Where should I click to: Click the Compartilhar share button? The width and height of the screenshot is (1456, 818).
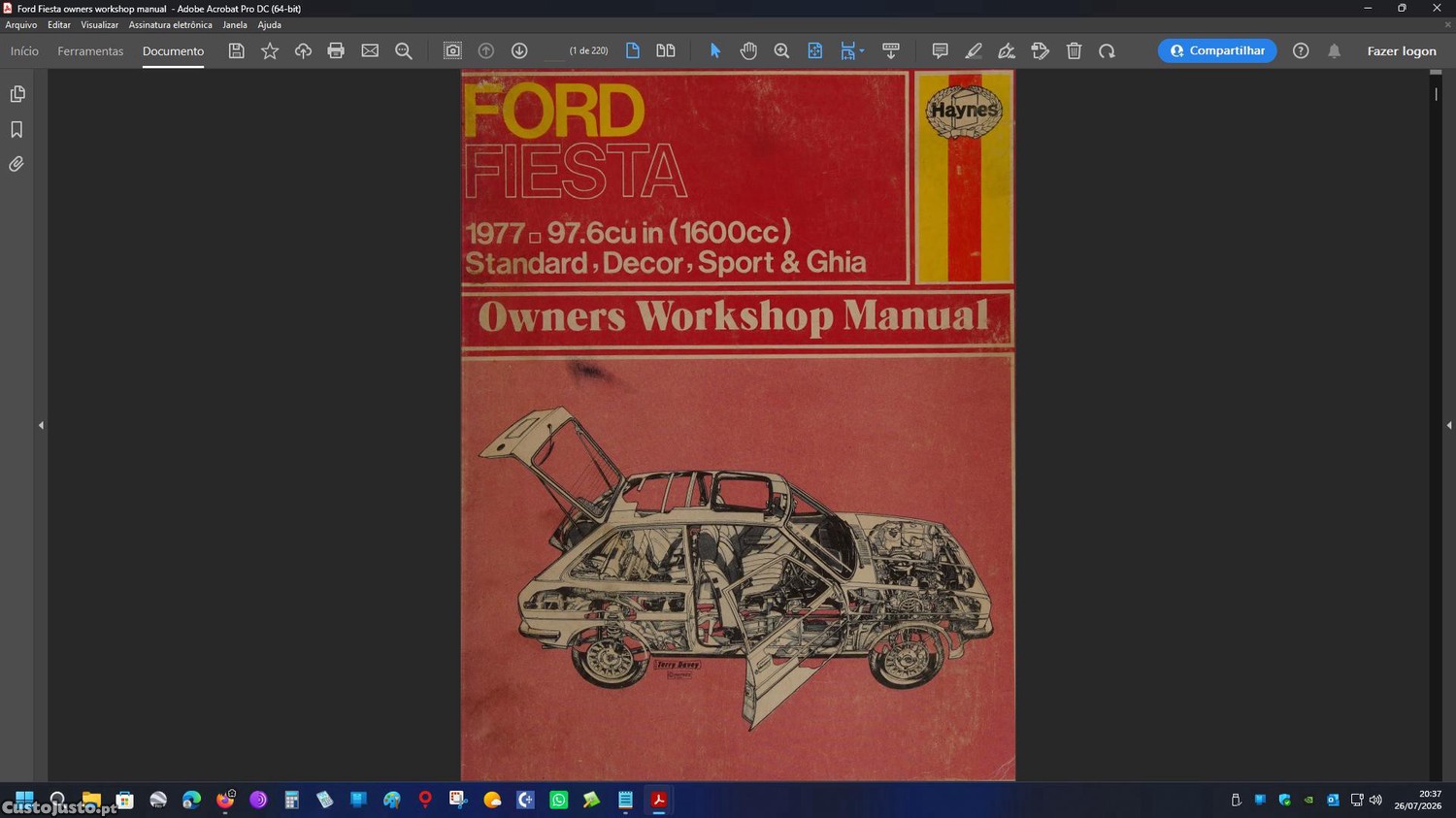[1217, 50]
